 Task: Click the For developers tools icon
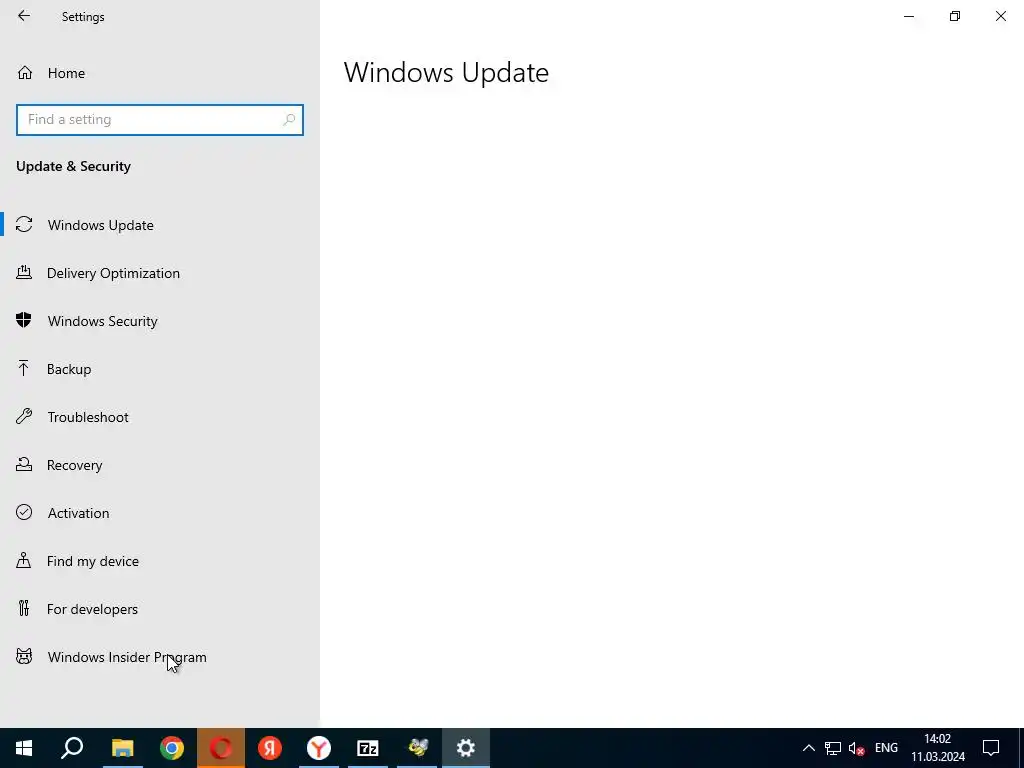[24, 608]
